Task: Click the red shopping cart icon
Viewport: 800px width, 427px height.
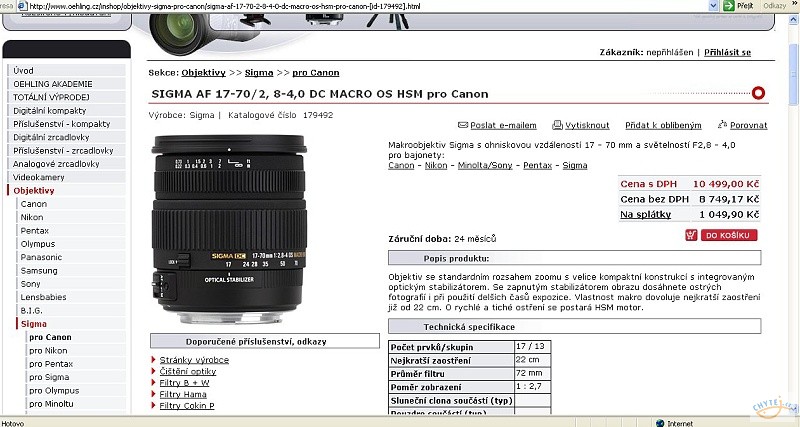Action: click(x=691, y=235)
